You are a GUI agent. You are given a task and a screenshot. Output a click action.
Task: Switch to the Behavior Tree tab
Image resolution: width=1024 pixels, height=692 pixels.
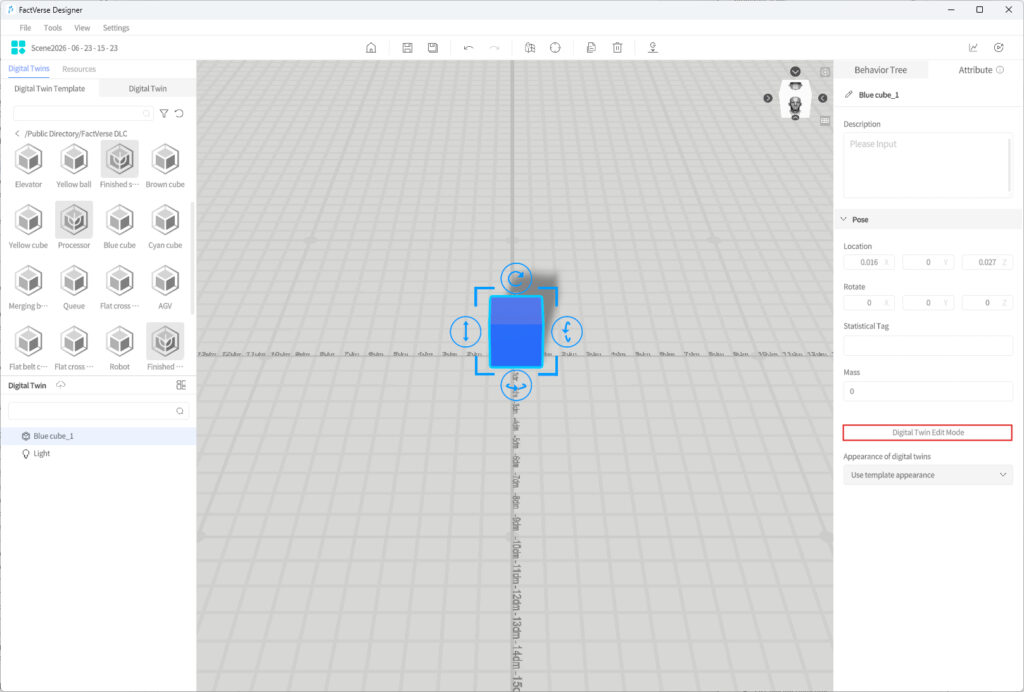pyautogui.click(x=880, y=70)
